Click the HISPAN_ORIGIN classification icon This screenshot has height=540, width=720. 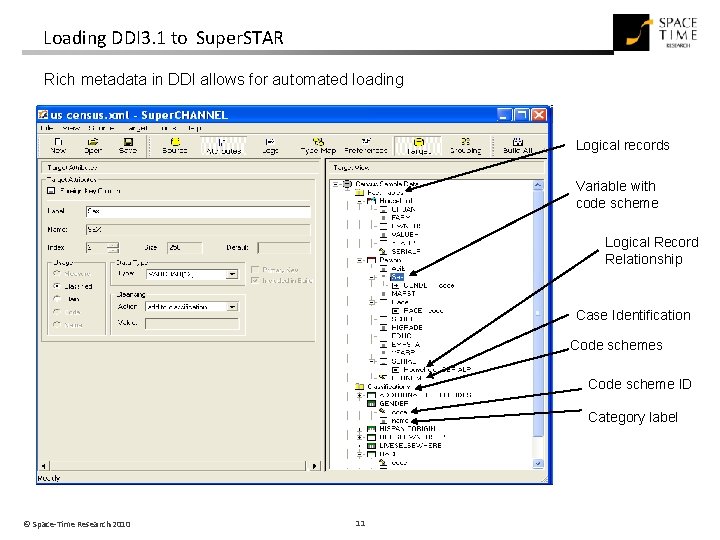coord(371,429)
